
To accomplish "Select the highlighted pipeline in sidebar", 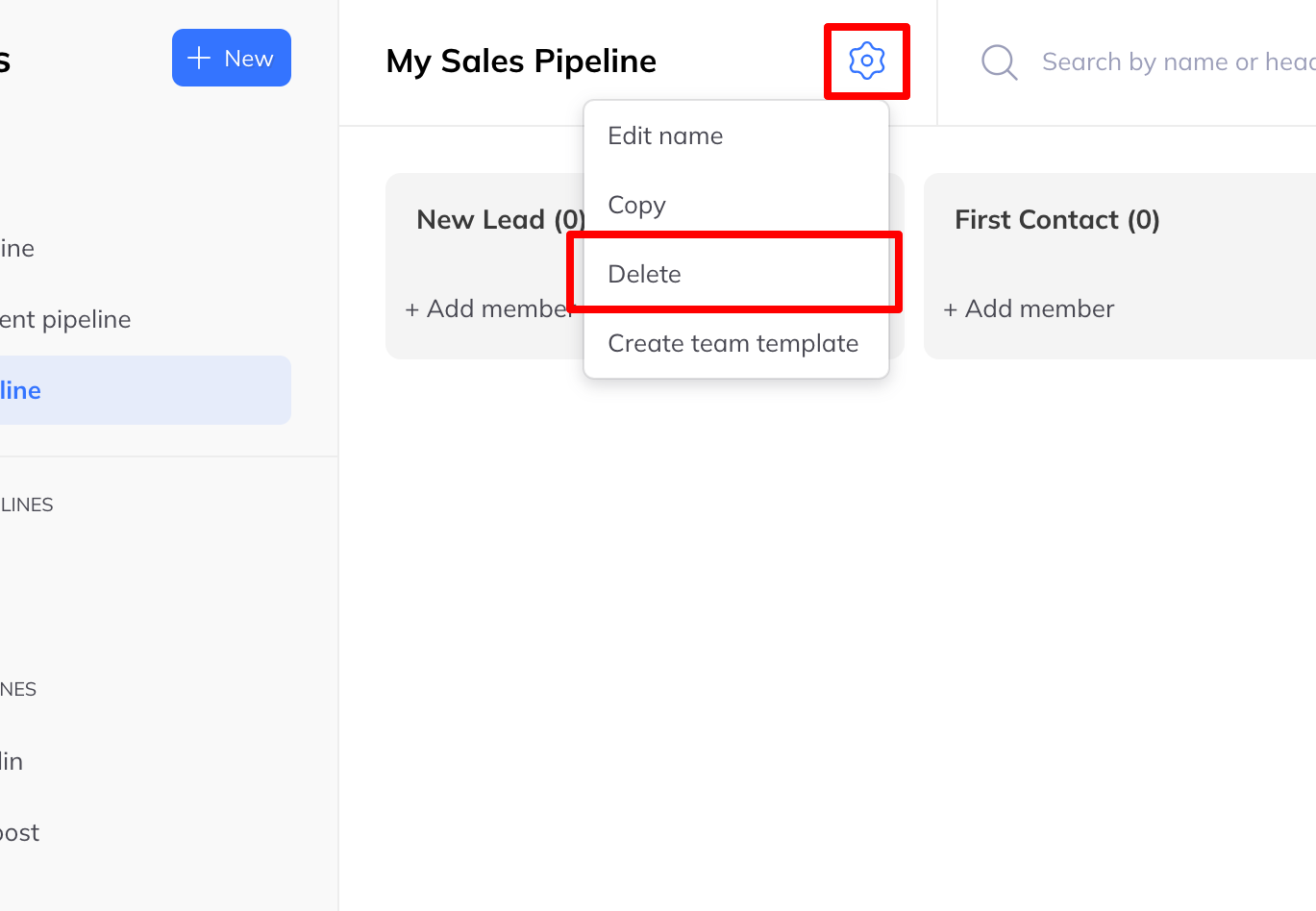I will [145, 390].
